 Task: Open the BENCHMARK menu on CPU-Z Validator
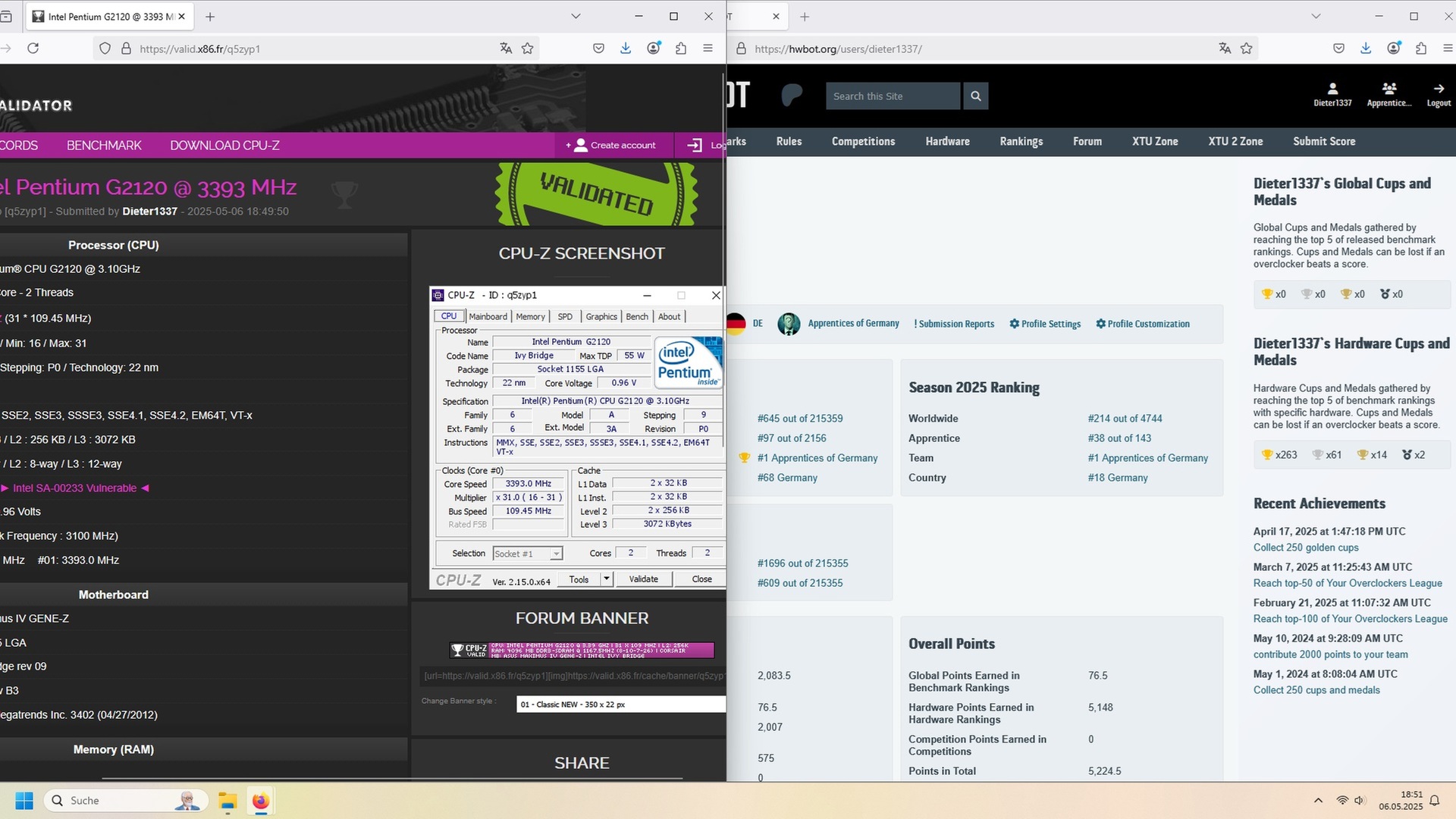(104, 145)
